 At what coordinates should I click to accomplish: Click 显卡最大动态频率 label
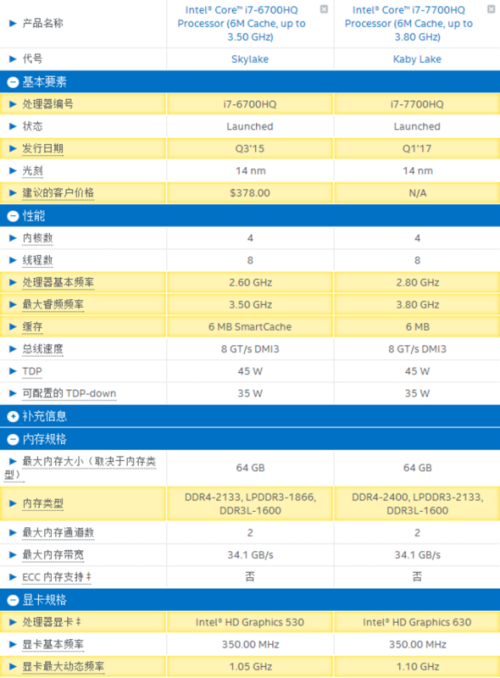(x=63, y=667)
